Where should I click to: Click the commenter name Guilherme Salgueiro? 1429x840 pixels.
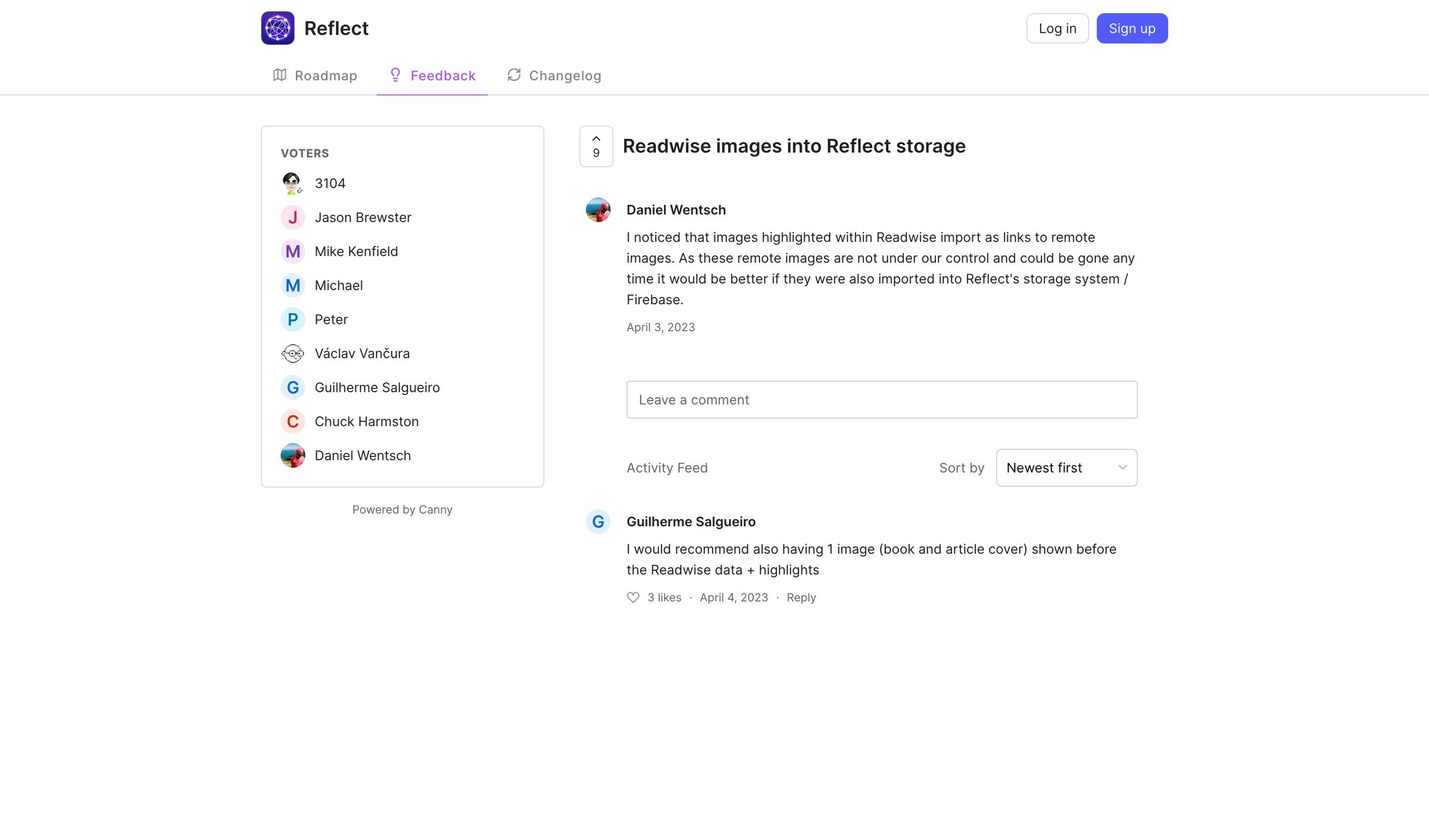pos(691,522)
